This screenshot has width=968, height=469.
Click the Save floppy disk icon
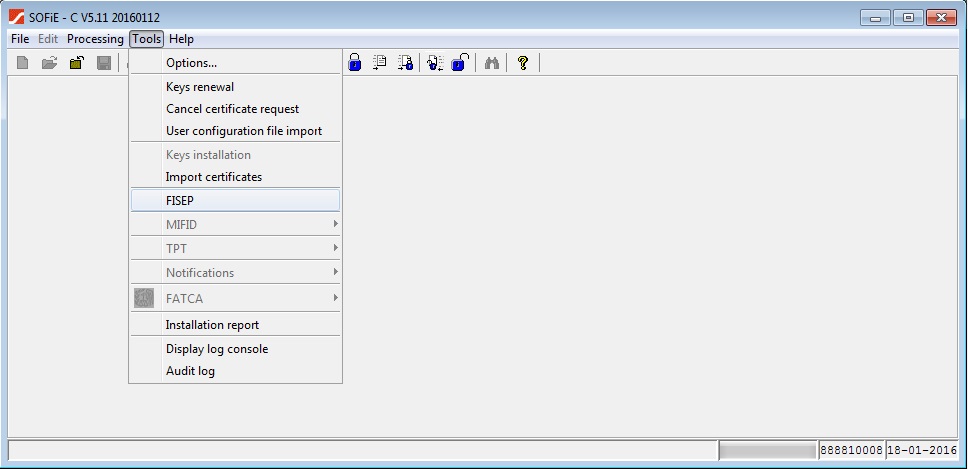[x=104, y=63]
